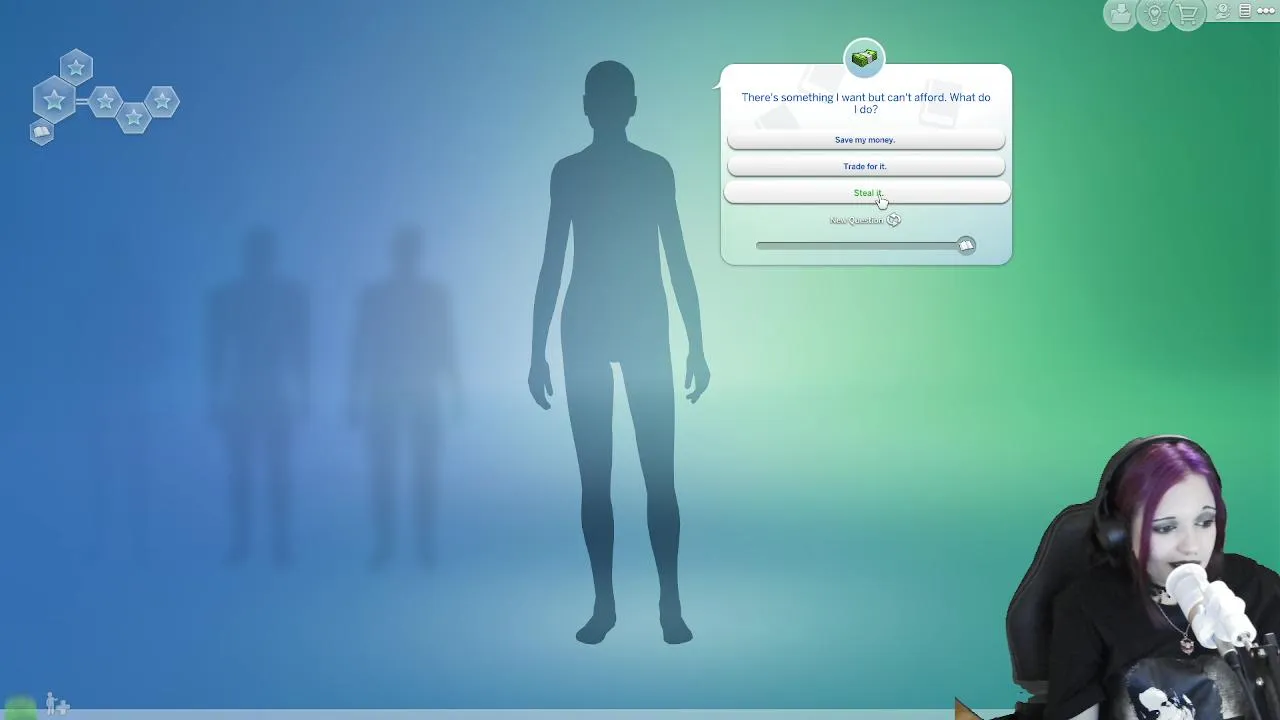1280x720 pixels.
Task: Choose the "Steal it." answer
Action: pyautogui.click(x=866, y=193)
